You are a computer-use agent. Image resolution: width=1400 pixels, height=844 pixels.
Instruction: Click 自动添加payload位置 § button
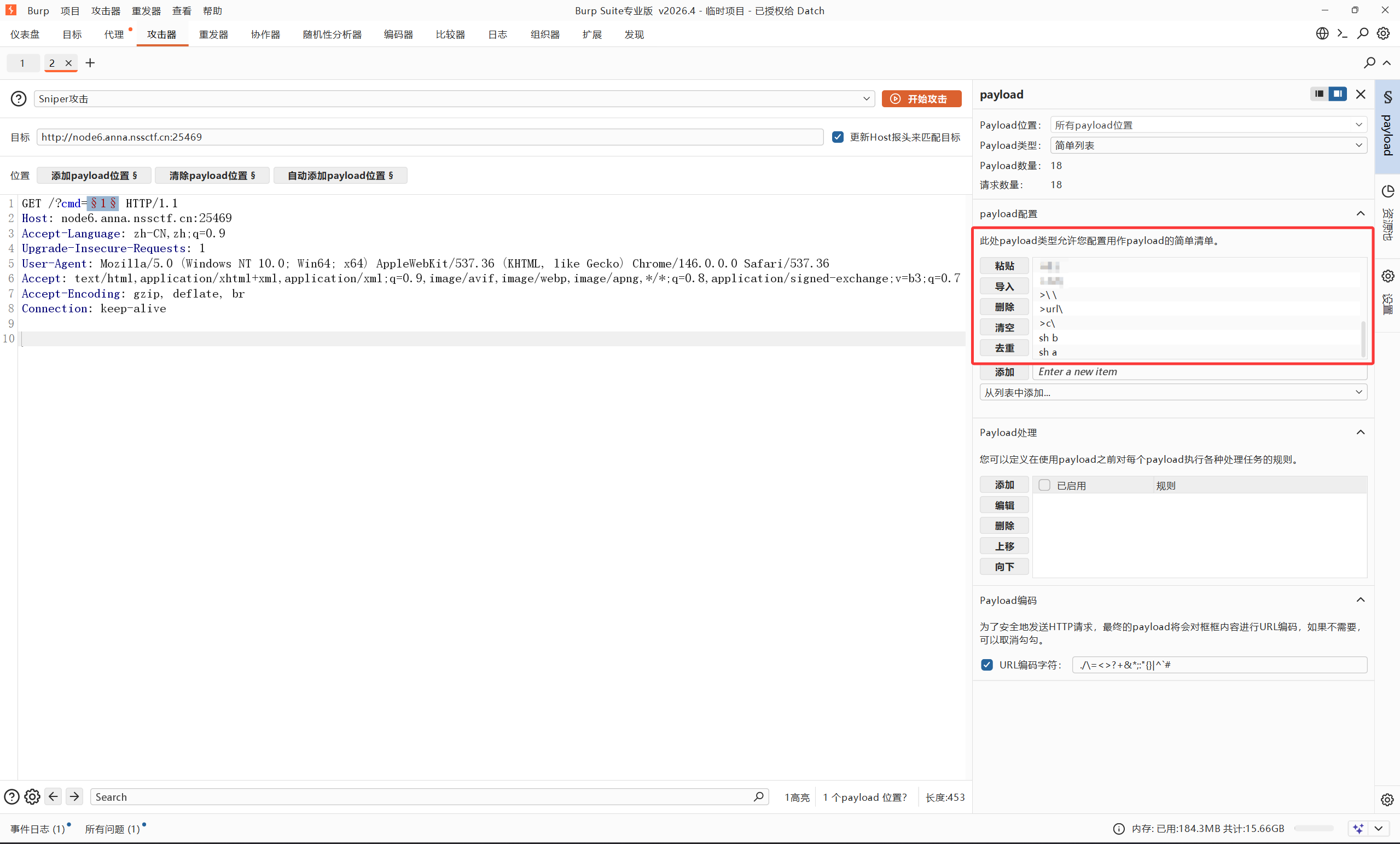click(x=340, y=176)
